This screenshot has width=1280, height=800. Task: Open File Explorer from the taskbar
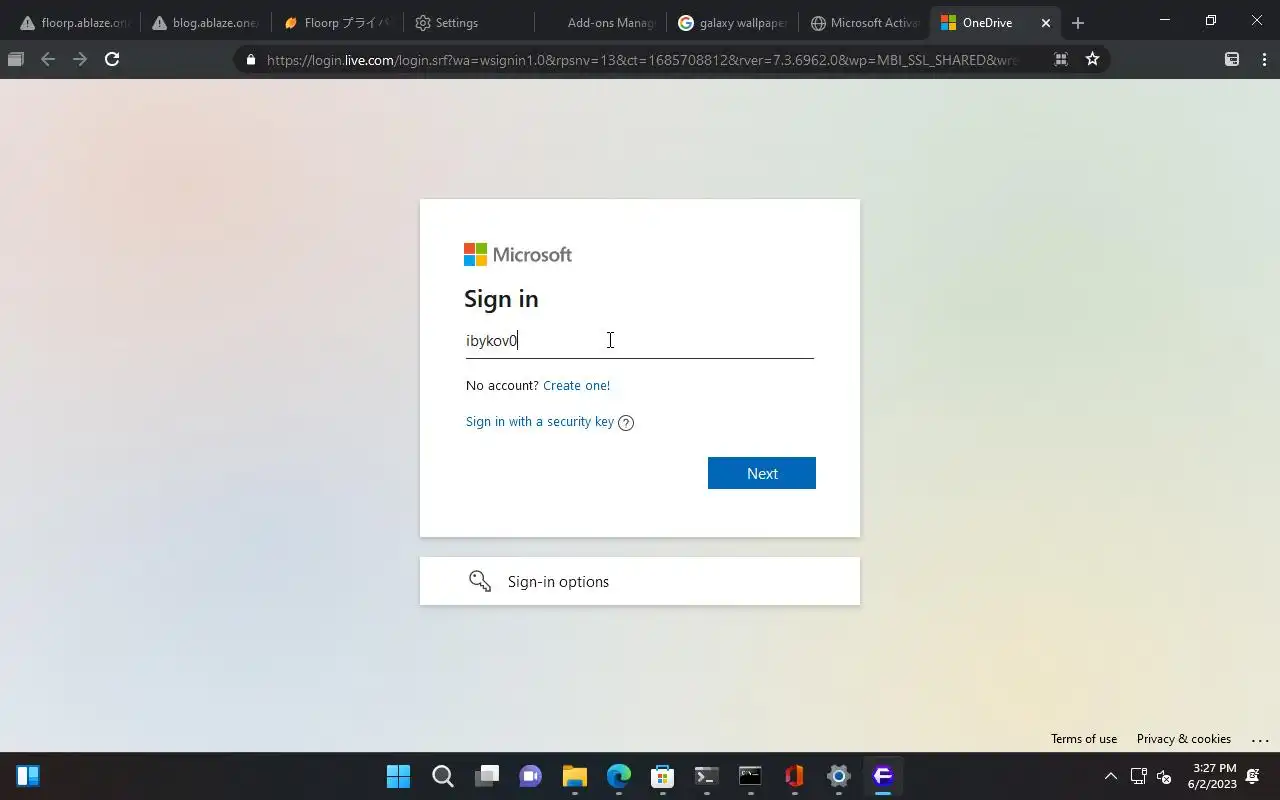574,776
